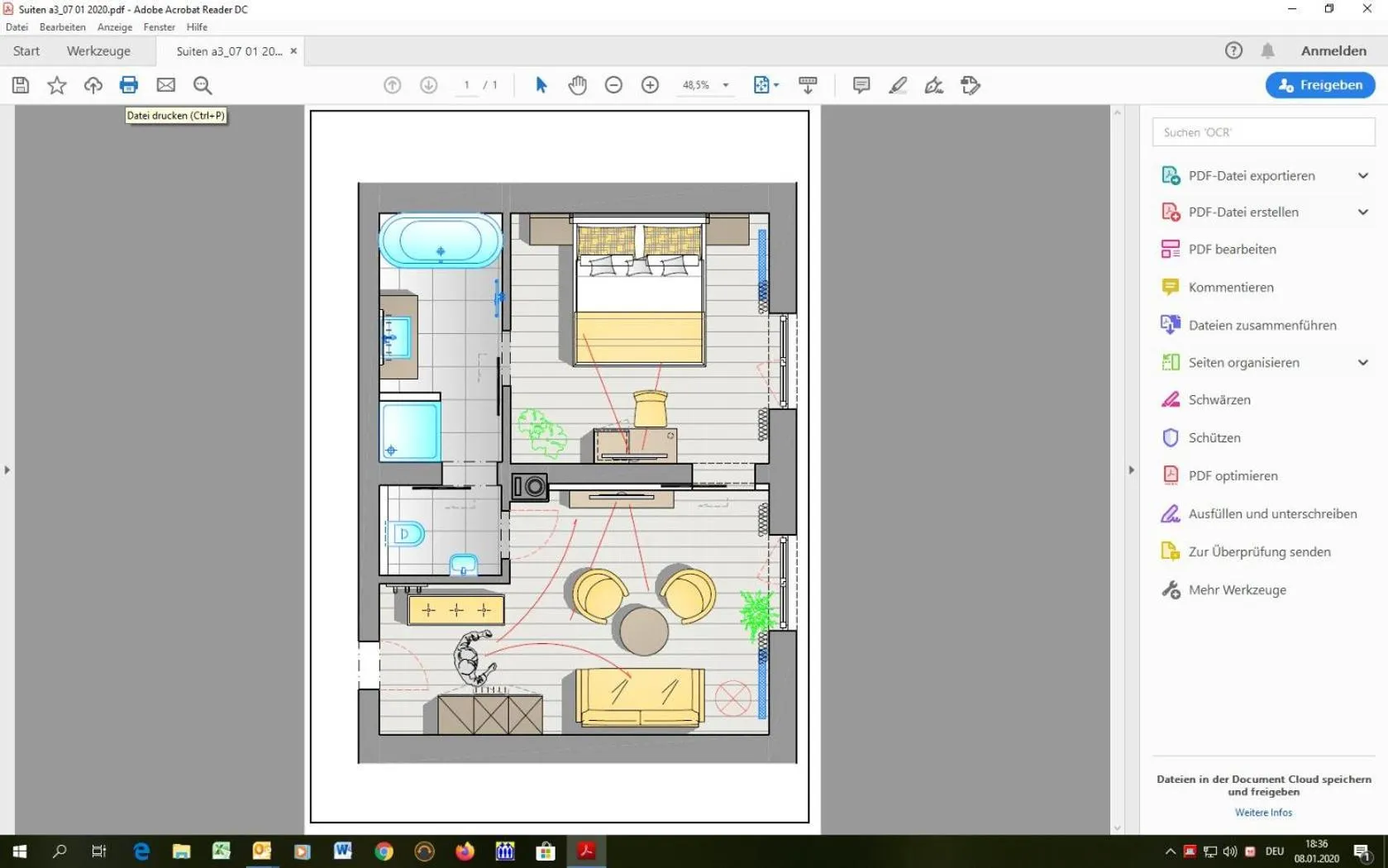Save the PDF with the floppy disk icon

(x=21, y=85)
